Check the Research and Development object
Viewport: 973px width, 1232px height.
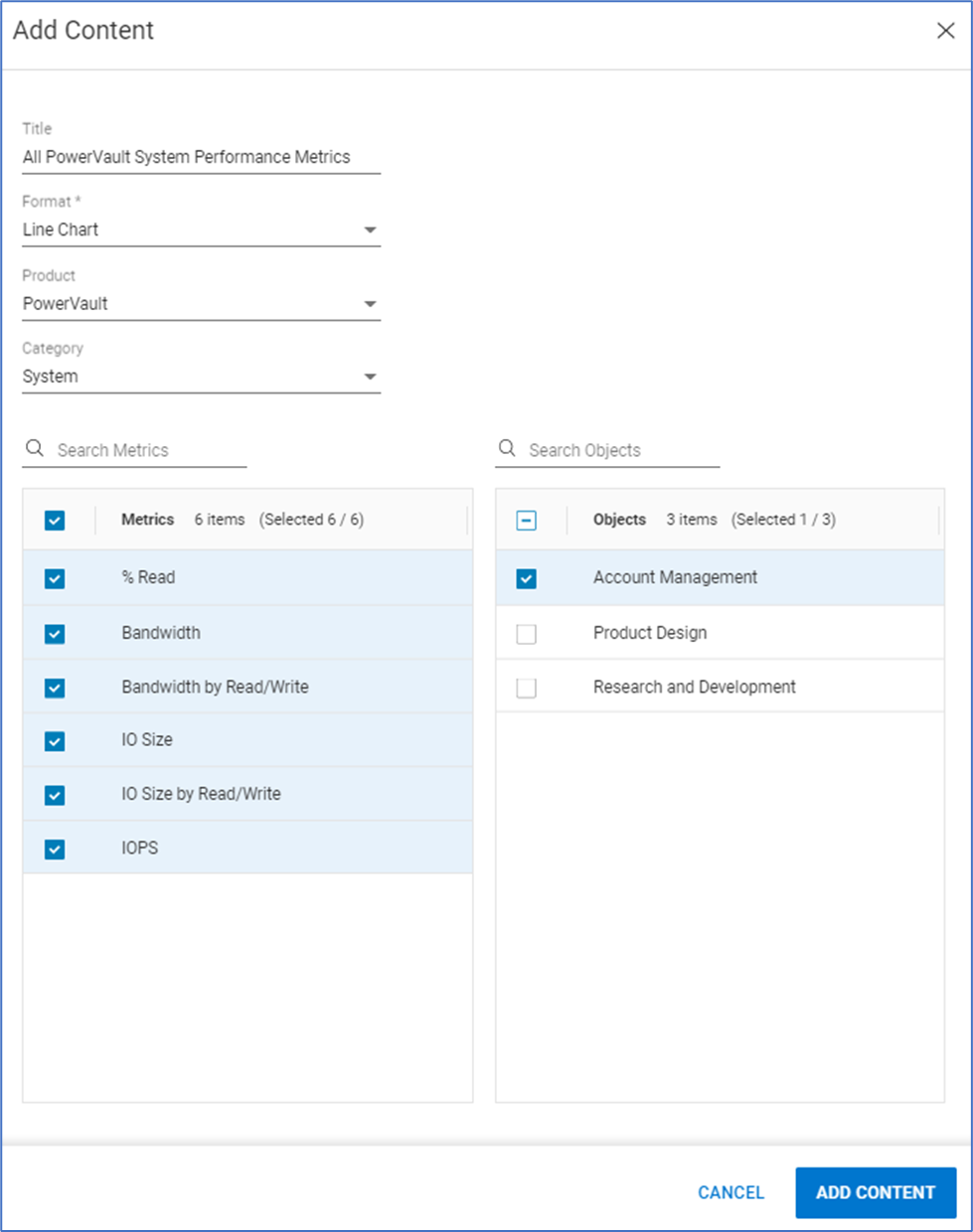526,687
